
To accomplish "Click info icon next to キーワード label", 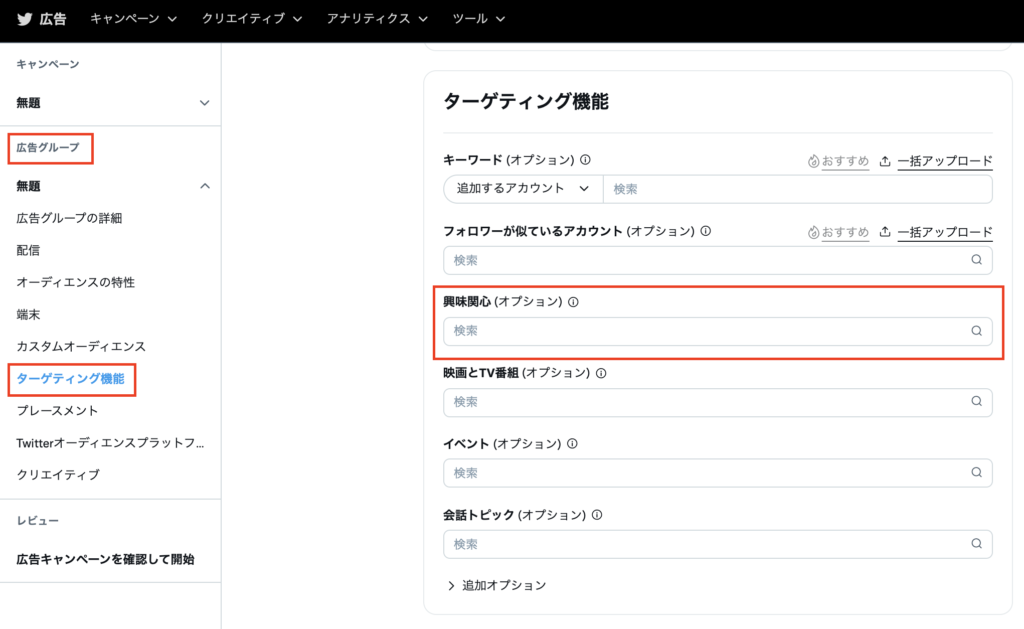I will 585,160.
